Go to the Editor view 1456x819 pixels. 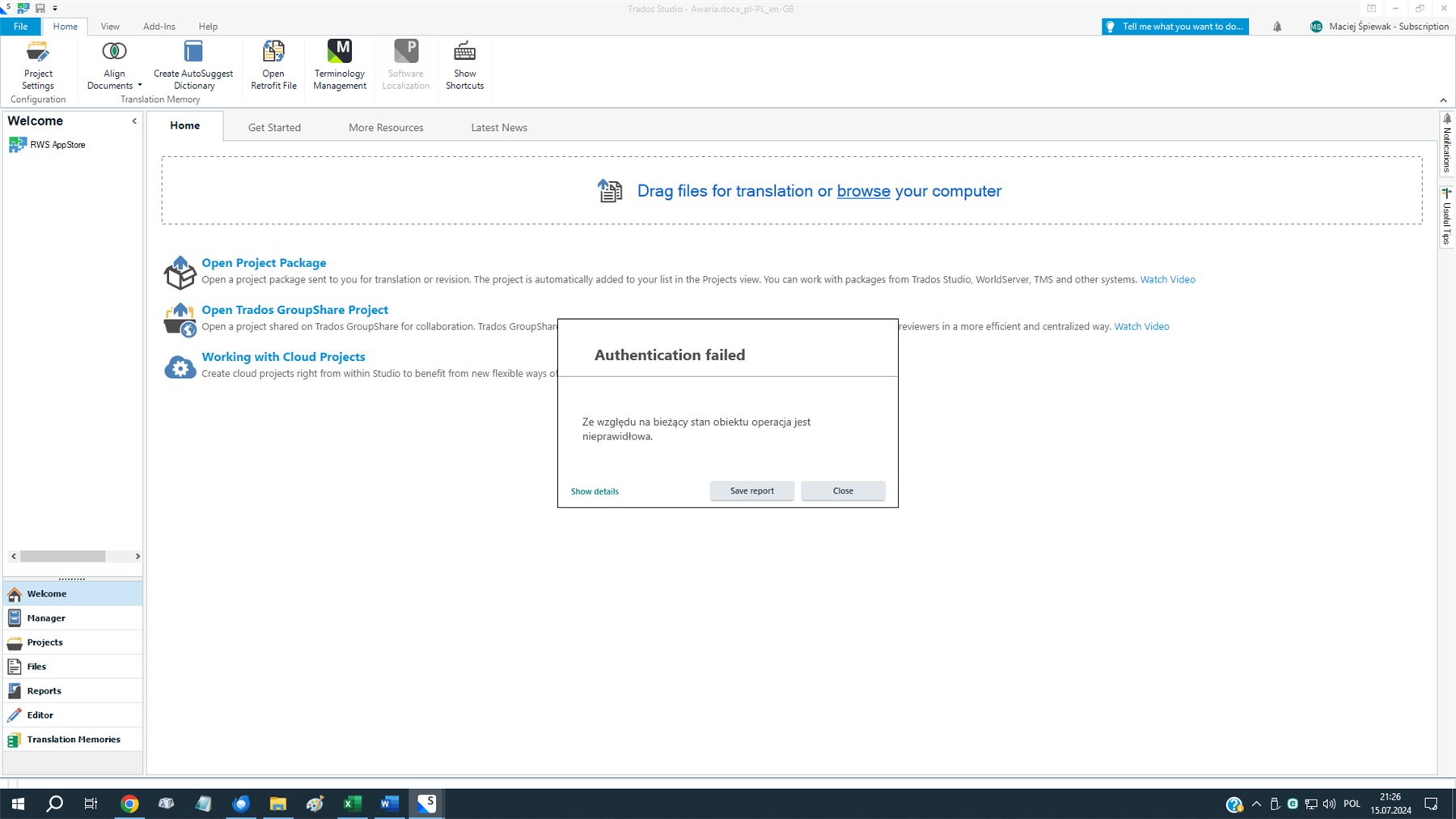click(x=73, y=715)
